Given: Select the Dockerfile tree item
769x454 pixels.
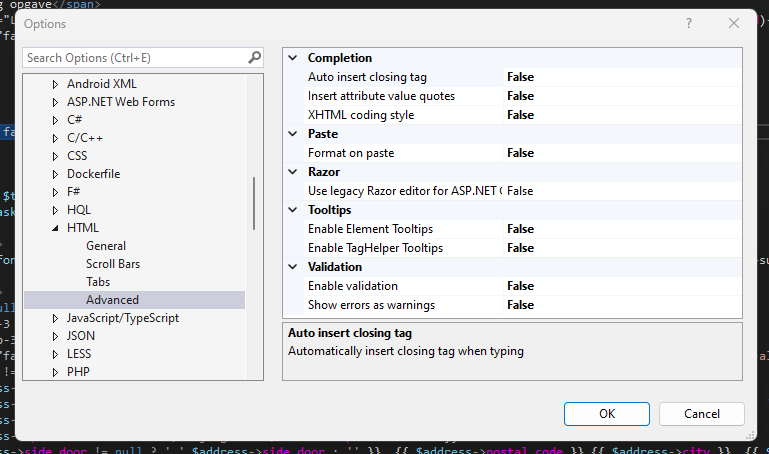Looking at the screenshot, I should pos(93,174).
